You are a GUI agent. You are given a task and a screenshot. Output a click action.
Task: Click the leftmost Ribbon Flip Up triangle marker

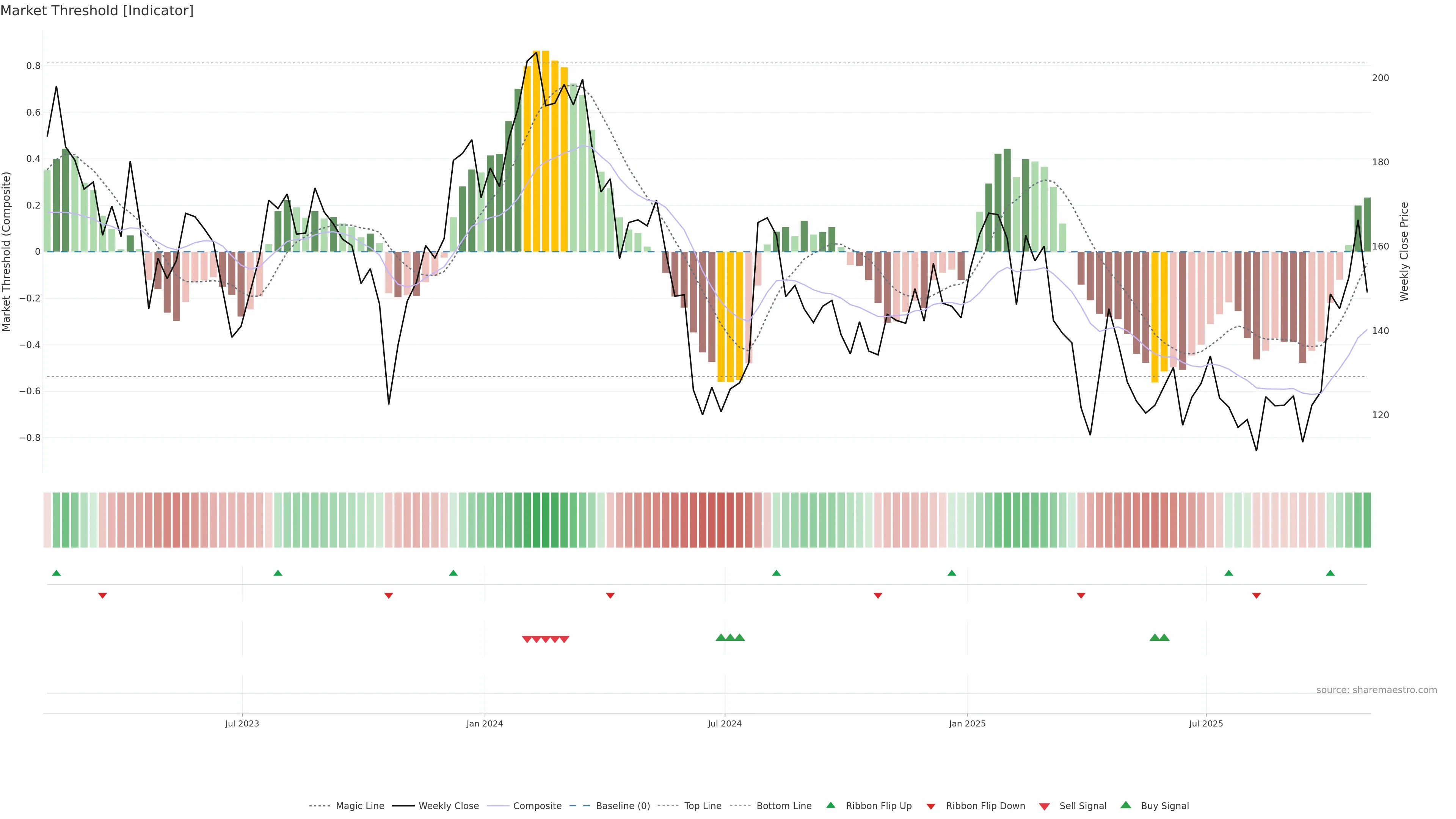56,573
